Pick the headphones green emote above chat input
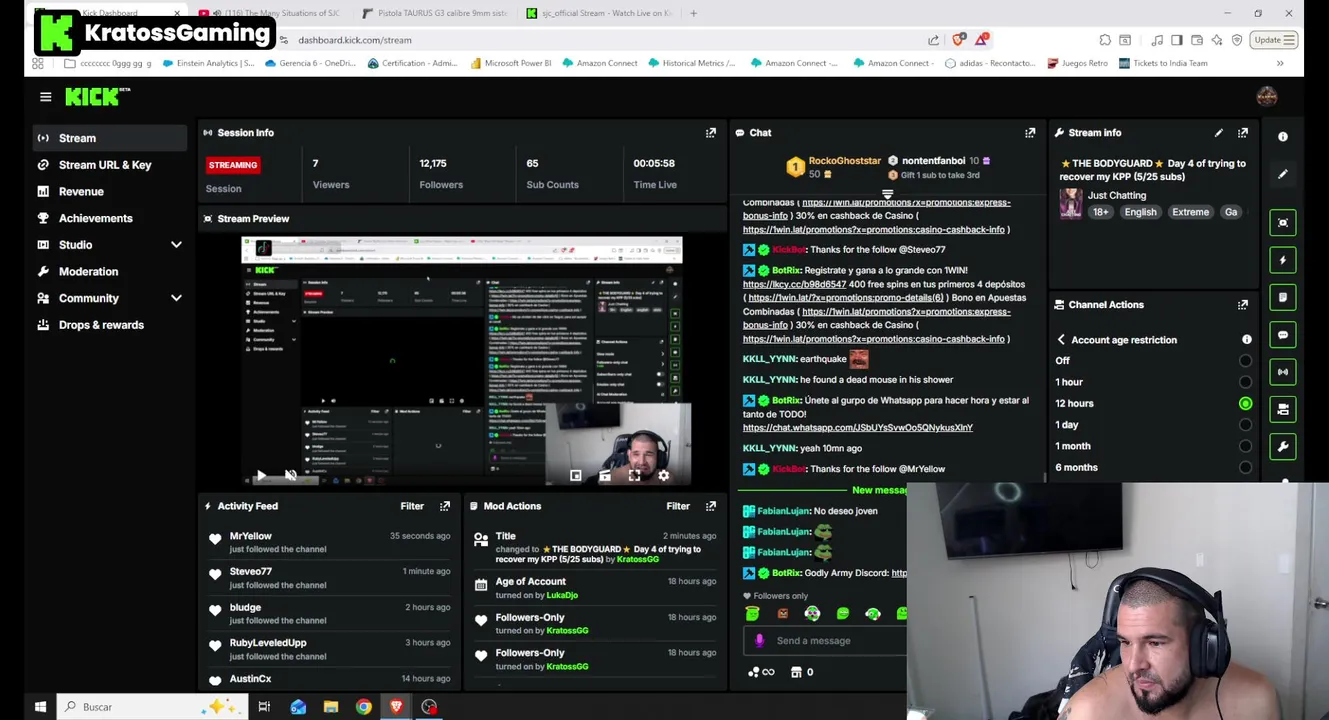1329x720 pixels. [873, 613]
